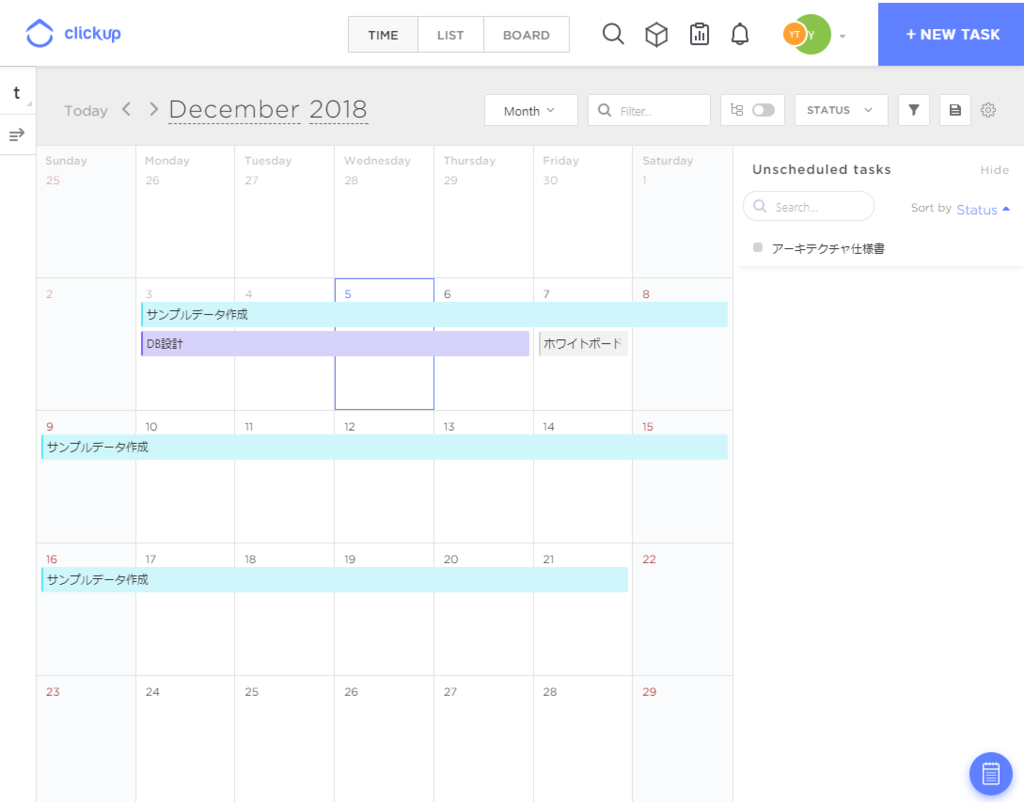Click the Filter input field
The height and width of the screenshot is (802, 1024).
[x=649, y=110]
